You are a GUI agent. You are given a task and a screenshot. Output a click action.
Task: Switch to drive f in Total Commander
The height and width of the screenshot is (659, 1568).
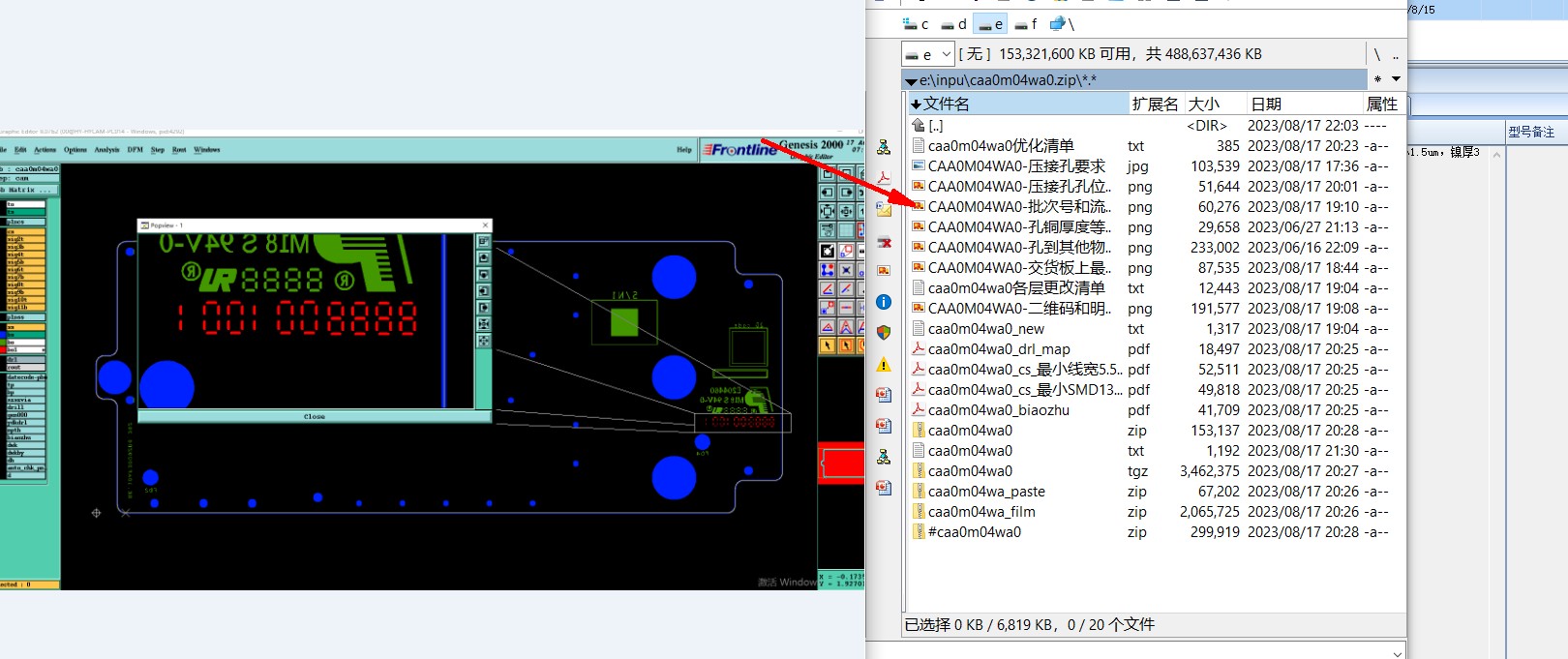click(1027, 24)
